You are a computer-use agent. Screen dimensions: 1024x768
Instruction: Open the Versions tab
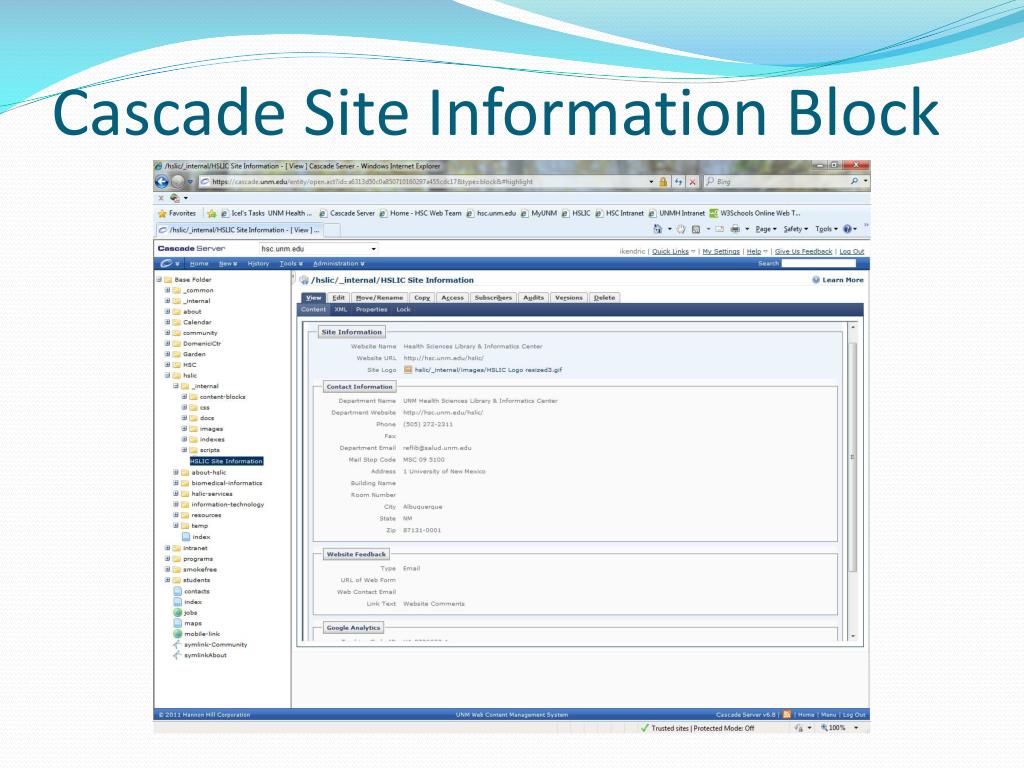point(568,298)
